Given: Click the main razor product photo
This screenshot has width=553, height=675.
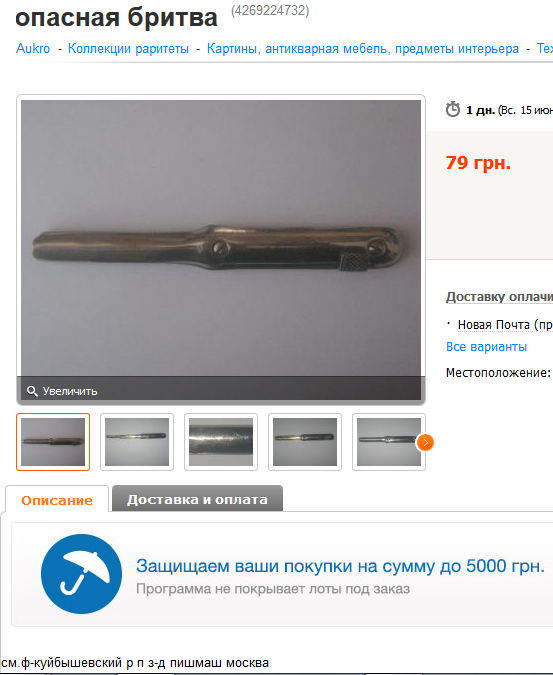Looking at the screenshot, I should 221,238.
